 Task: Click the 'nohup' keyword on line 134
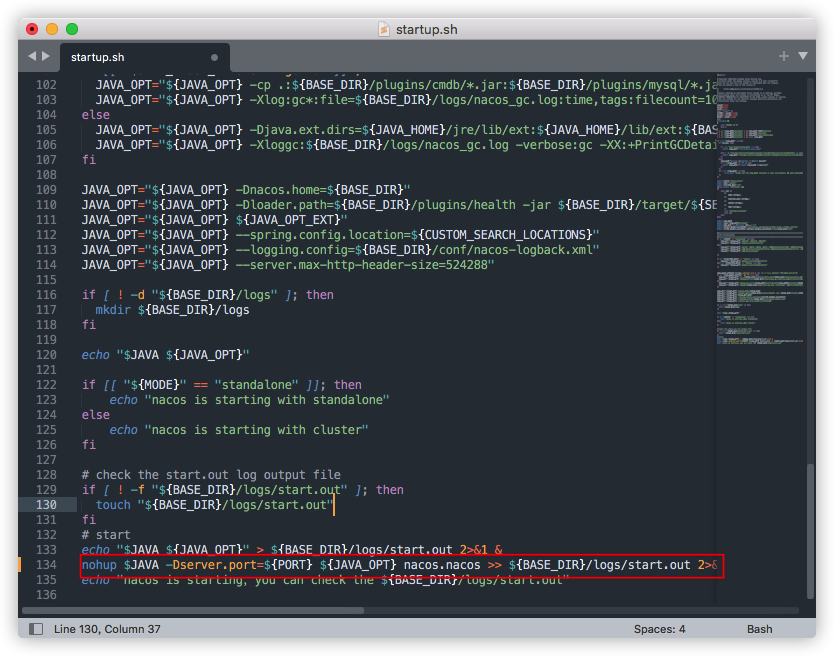[99, 564]
